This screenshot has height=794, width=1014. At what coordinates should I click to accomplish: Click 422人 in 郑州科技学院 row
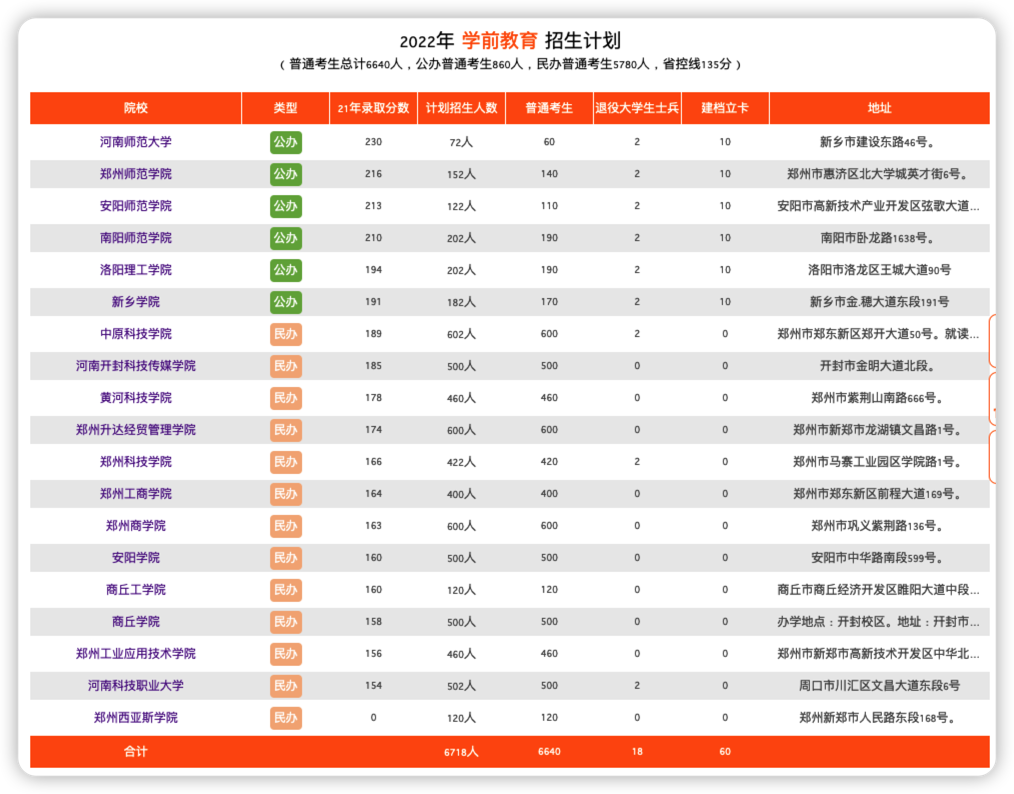pyautogui.click(x=461, y=462)
